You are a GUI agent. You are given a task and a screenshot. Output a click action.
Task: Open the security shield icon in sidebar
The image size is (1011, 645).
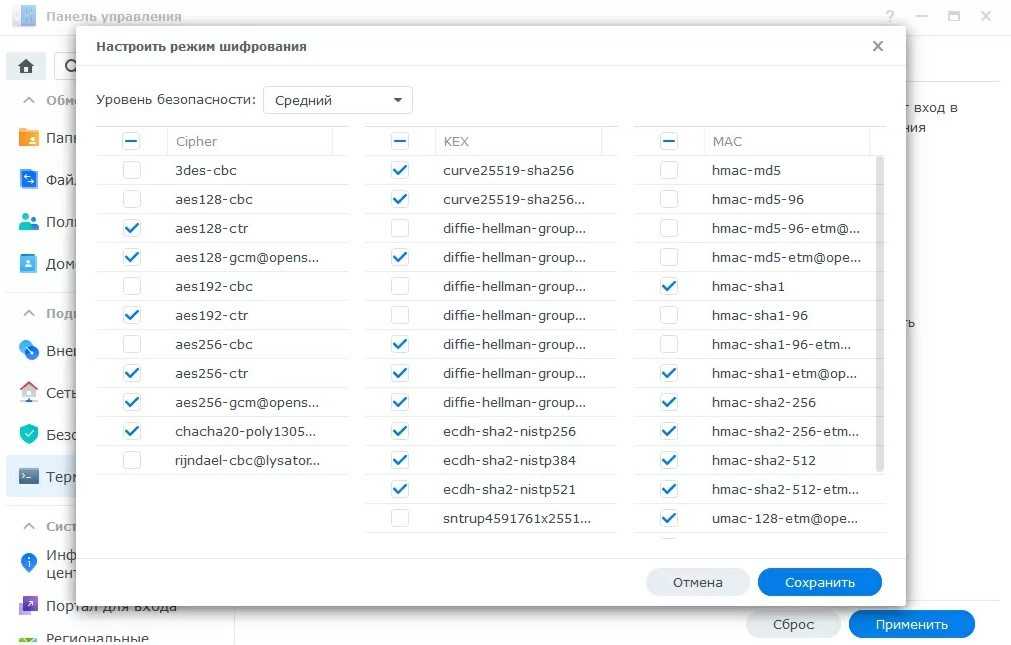(29, 434)
